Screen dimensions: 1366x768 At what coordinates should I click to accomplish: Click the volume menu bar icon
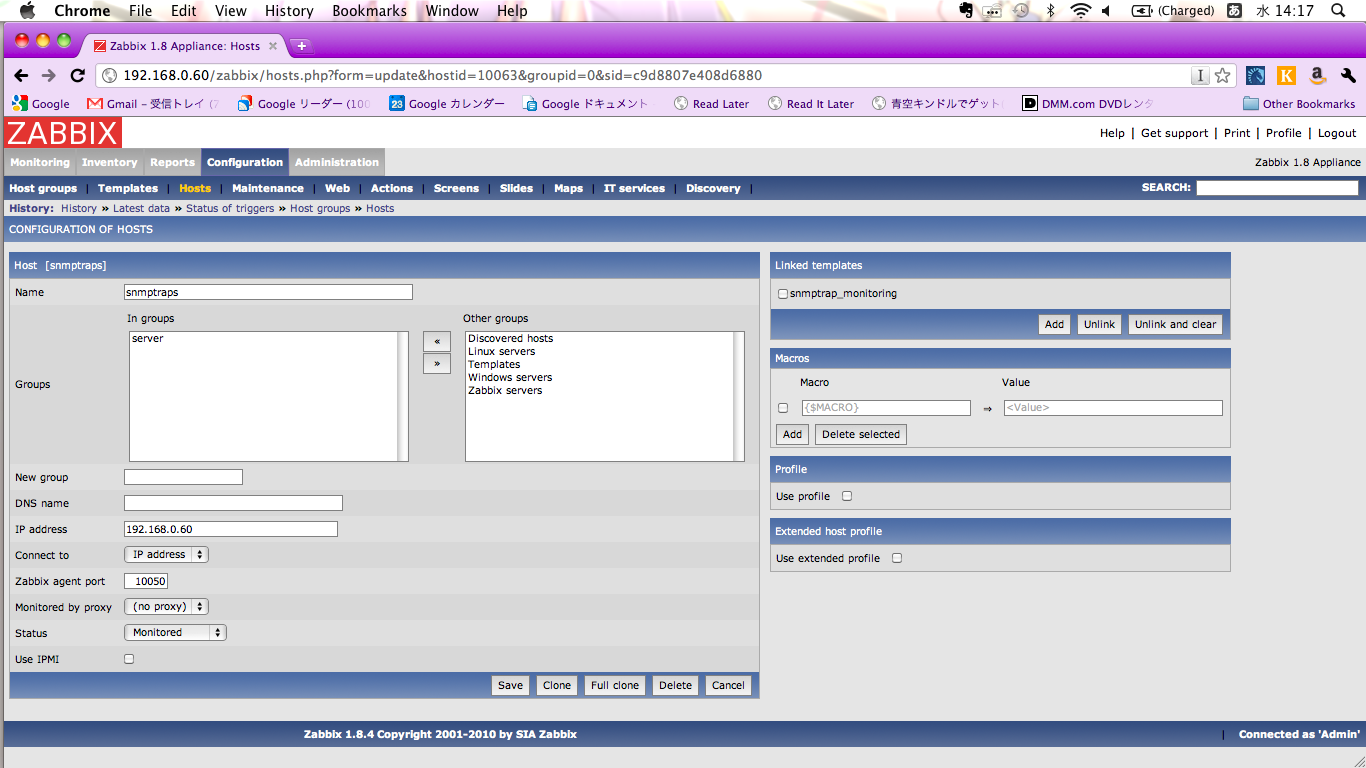pos(1107,11)
